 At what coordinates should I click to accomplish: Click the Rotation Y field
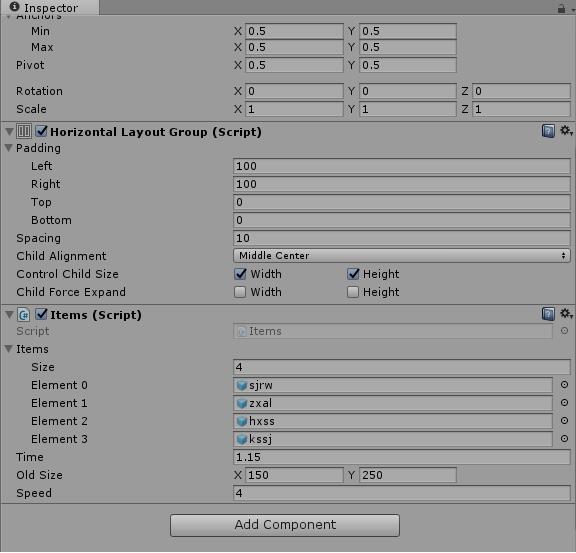point(408,91)
